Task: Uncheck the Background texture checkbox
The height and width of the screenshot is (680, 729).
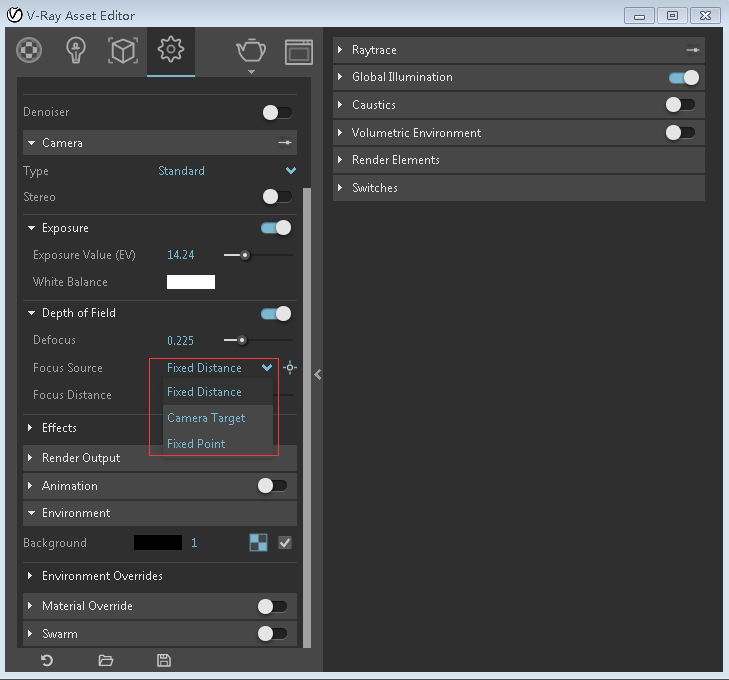Action: tap(285, 543)
